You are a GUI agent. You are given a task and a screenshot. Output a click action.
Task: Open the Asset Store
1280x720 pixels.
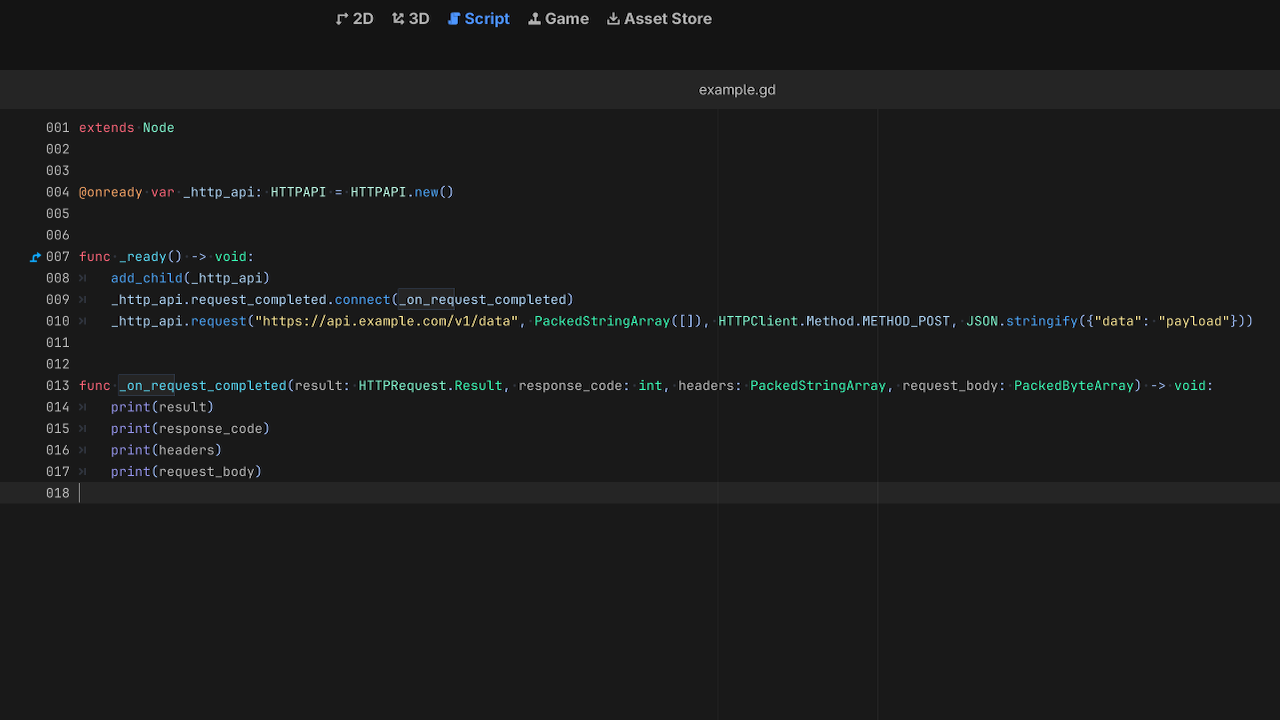pyautogui.click(x=660, y=19)
